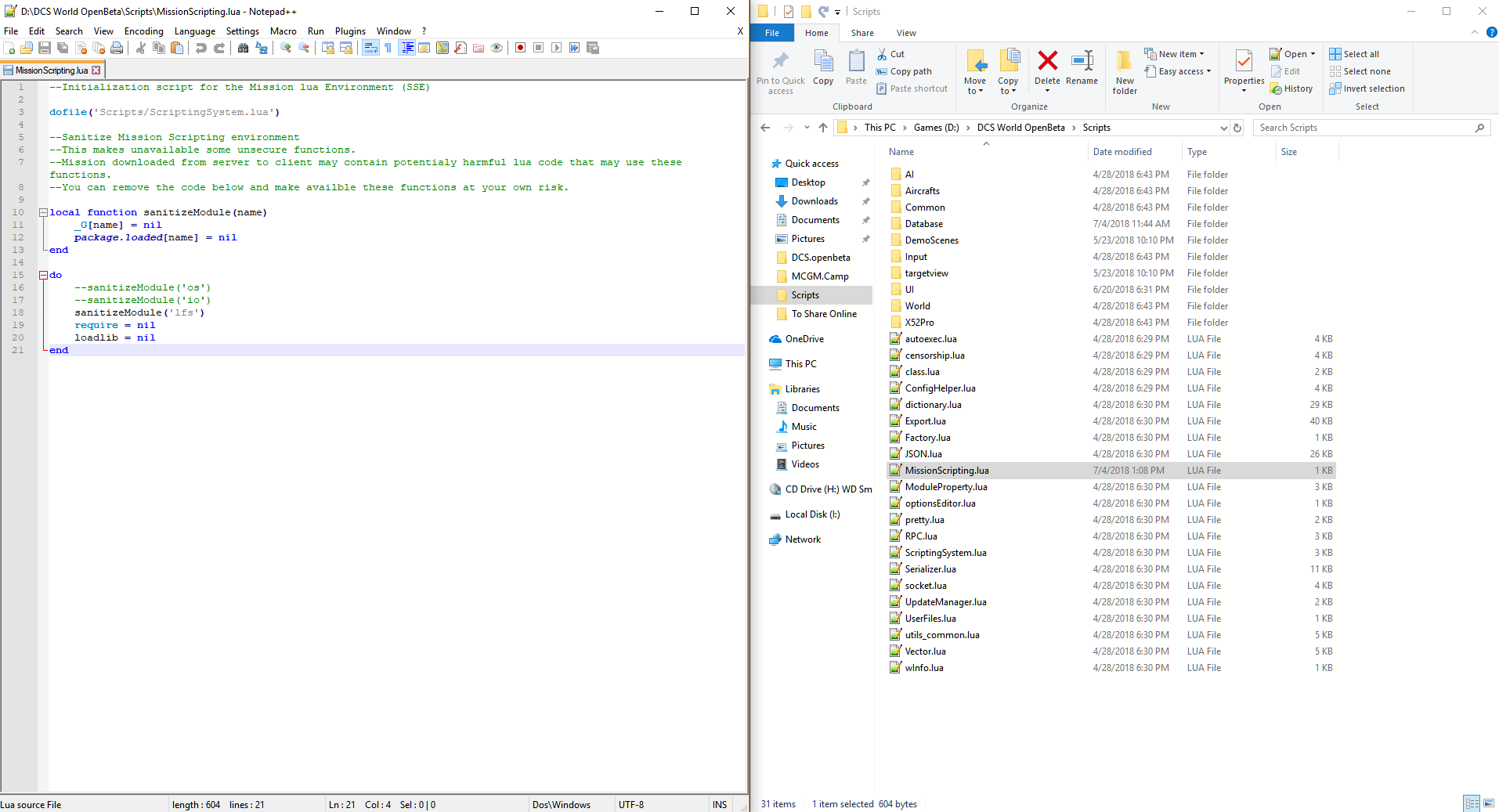Open the Function List toolbar icon
The height and width of the screenshot is (812, 1499).
click(x=461, y=48)
